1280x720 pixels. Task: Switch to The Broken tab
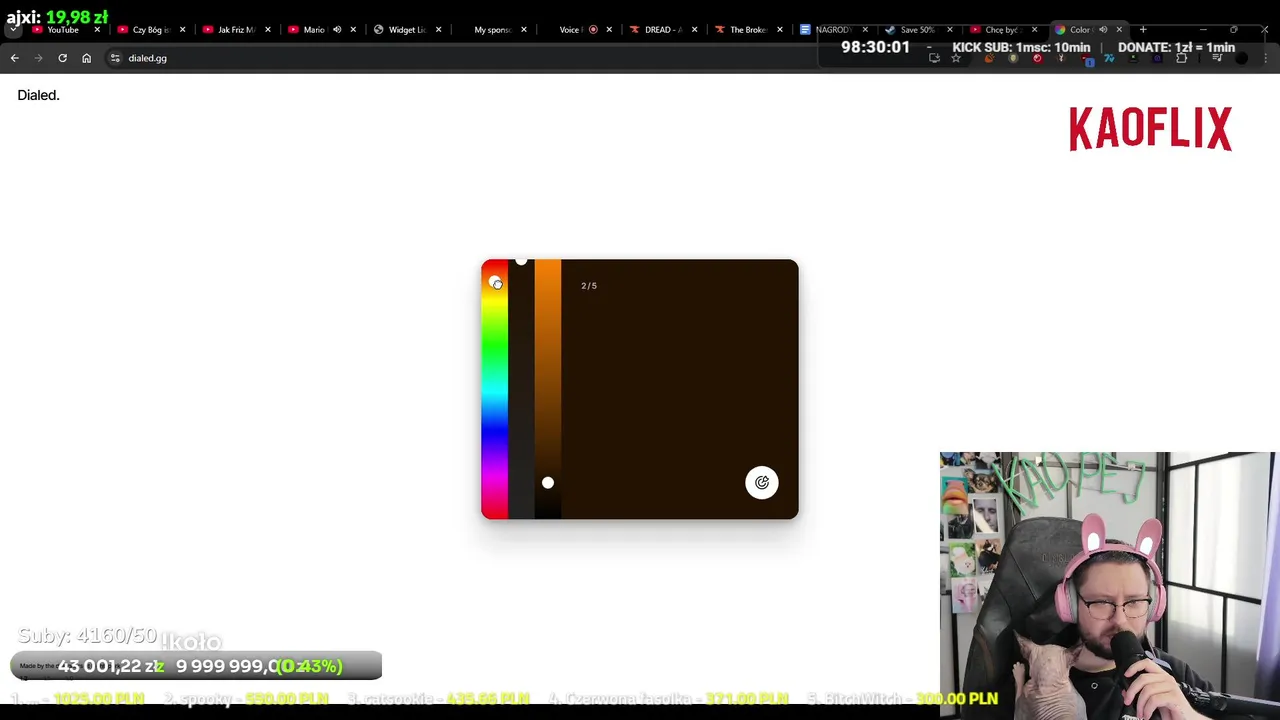click(747, 30)
